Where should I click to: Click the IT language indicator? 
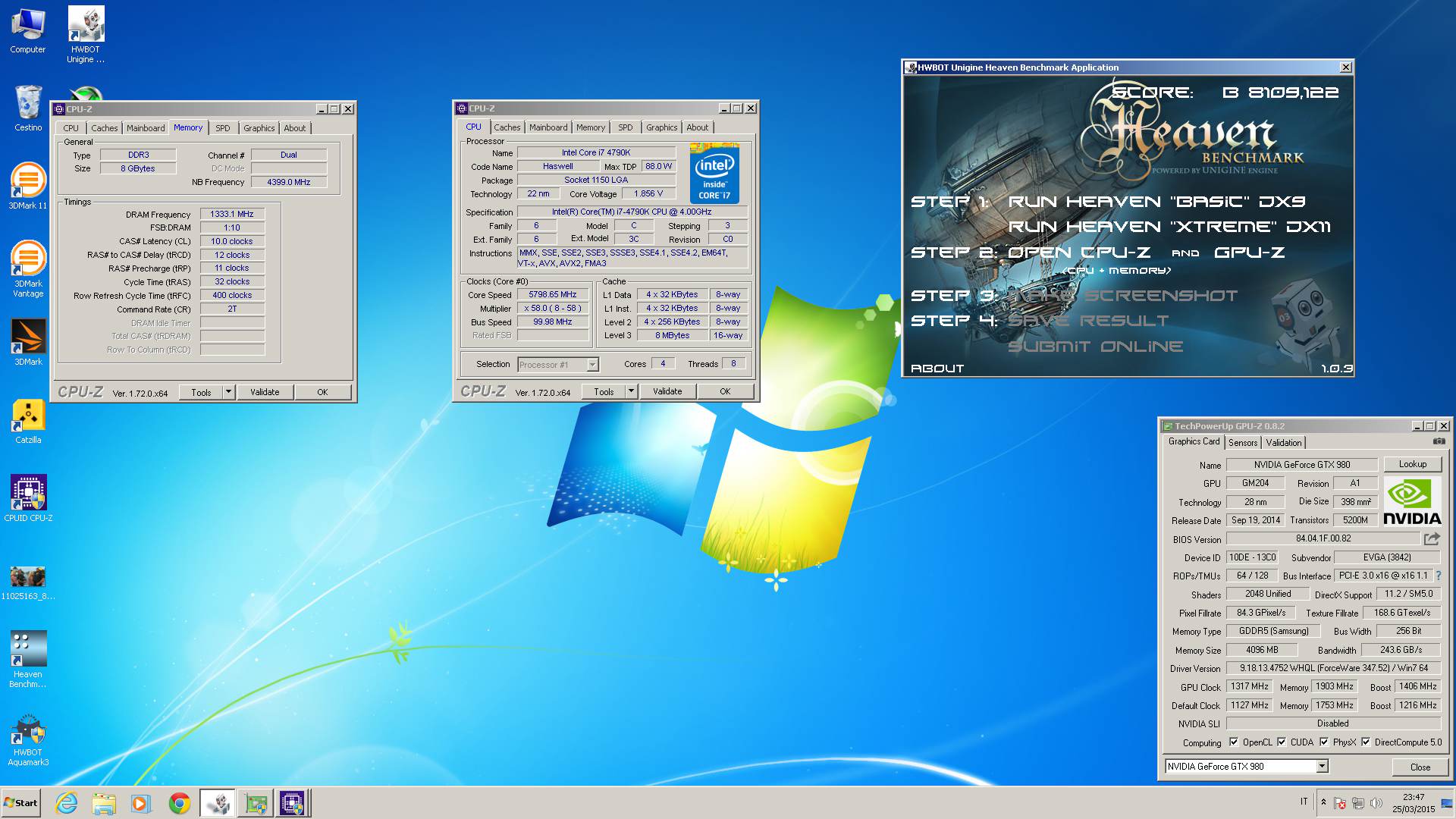[x=1304, y=802]
